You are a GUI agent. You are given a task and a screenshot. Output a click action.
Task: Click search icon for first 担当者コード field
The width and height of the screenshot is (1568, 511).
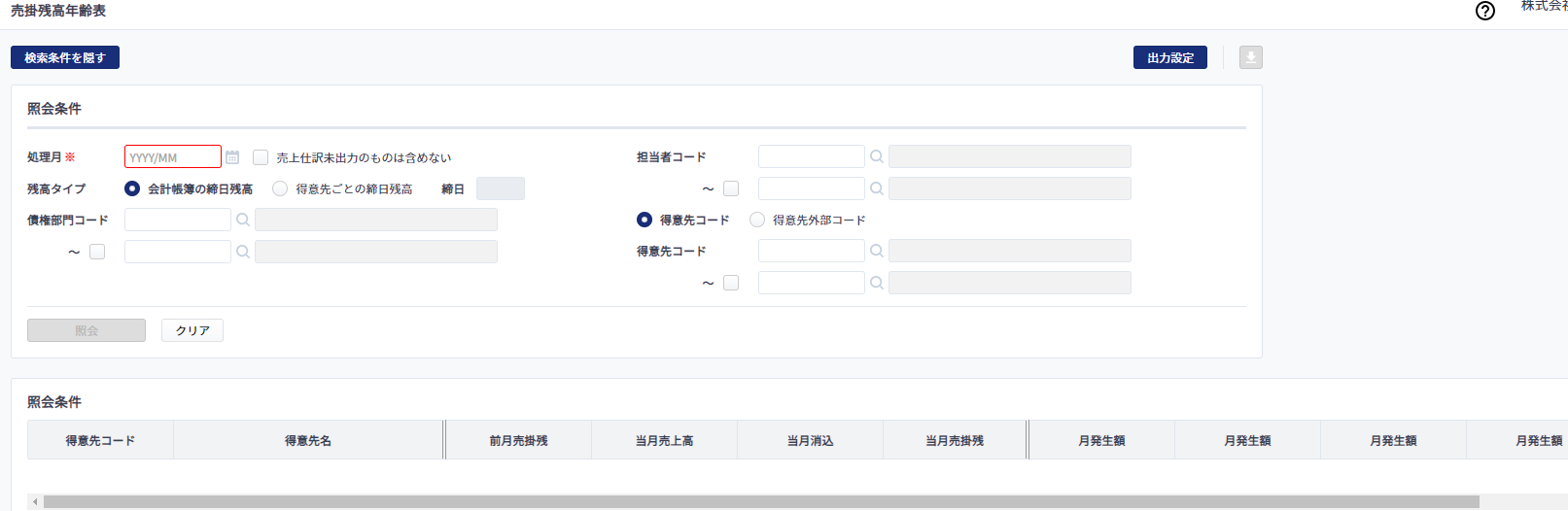(x=877, y=156)
